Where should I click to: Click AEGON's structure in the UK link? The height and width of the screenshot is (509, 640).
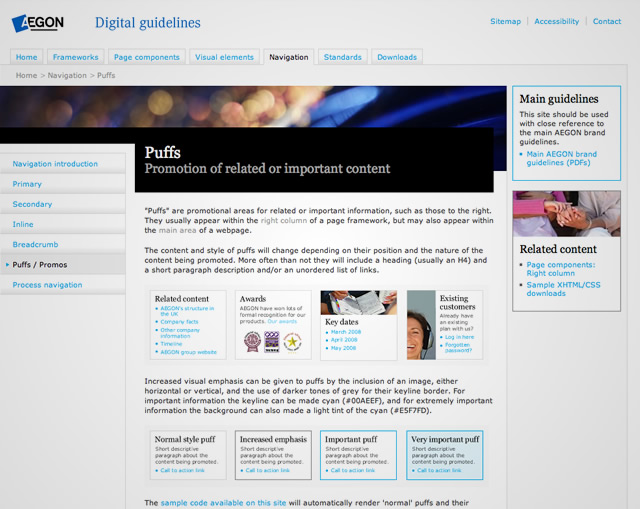pyautogui.click(x=187, y=311)
